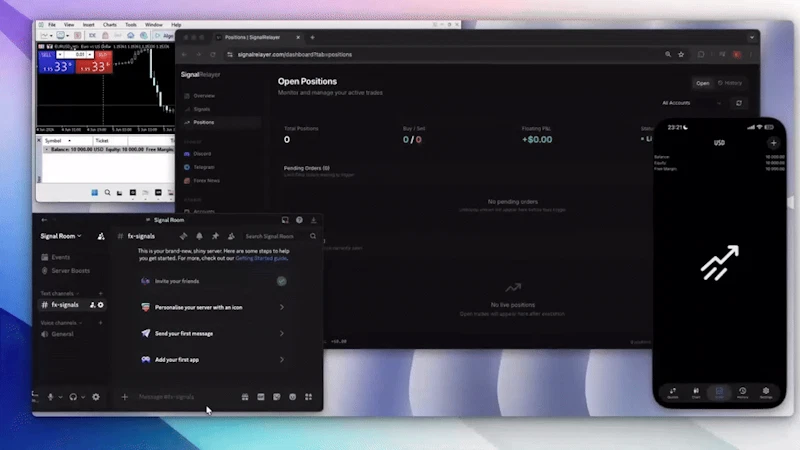Image resolution: width=800 pixels, height=450 pixels.
Task: Collapse the Voice channels category
Action: click(x=61, y=323)
